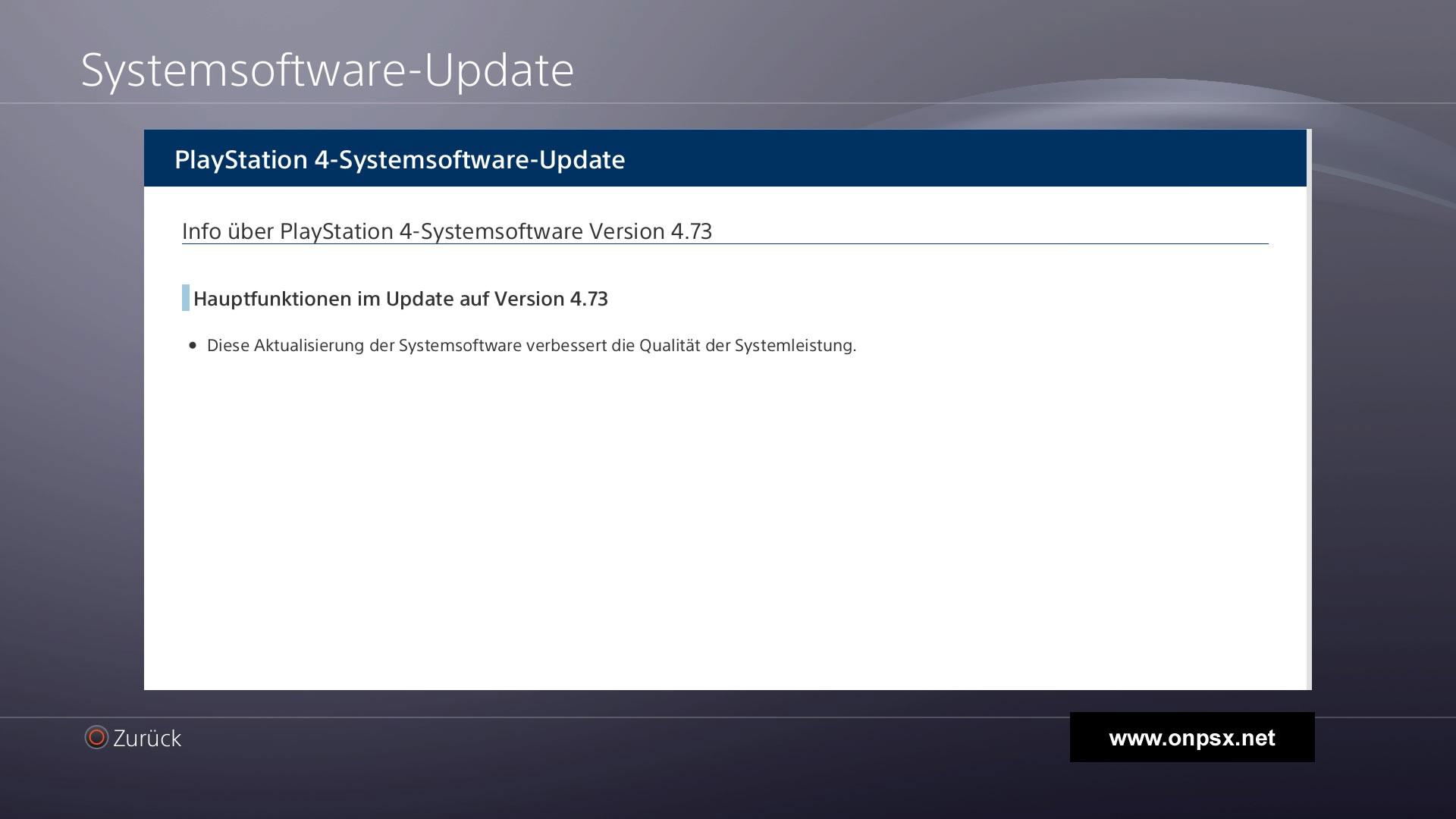Open the Info über PlayStation 4-Systemsoftware section
This screenshot has height=819, width=1456.
(447, 231)
